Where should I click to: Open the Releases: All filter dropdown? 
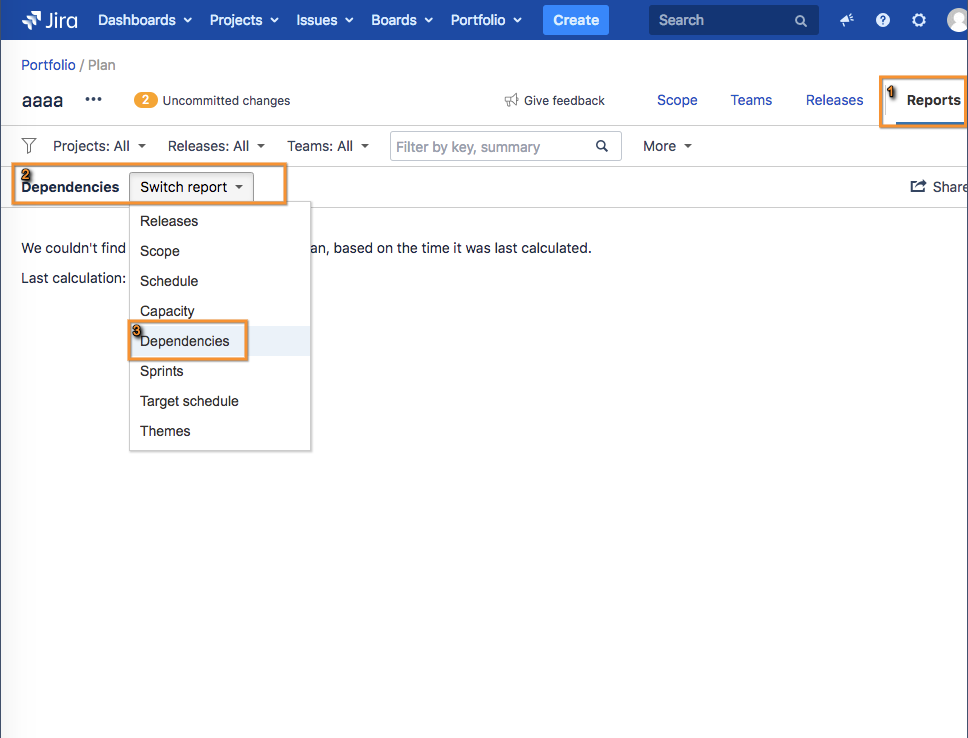click(216, 146)
